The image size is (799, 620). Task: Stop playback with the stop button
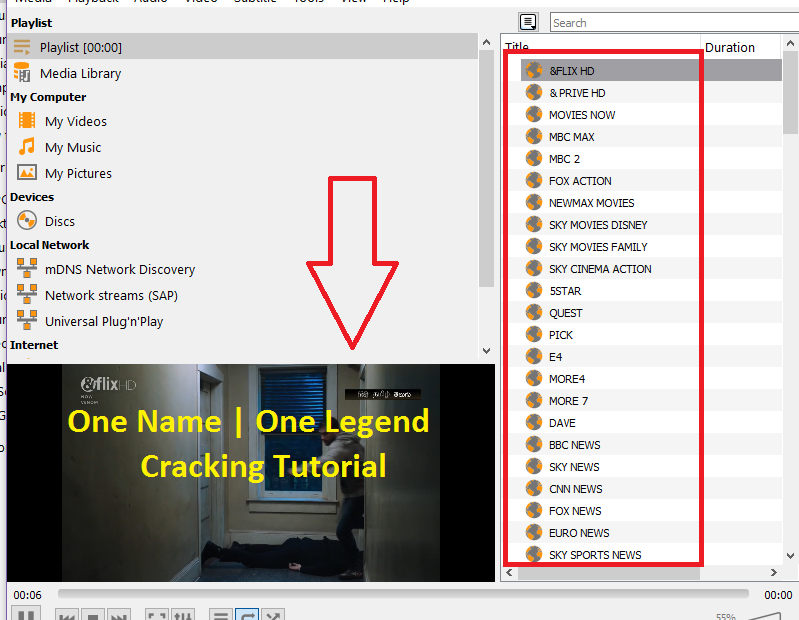coord(93,614)
